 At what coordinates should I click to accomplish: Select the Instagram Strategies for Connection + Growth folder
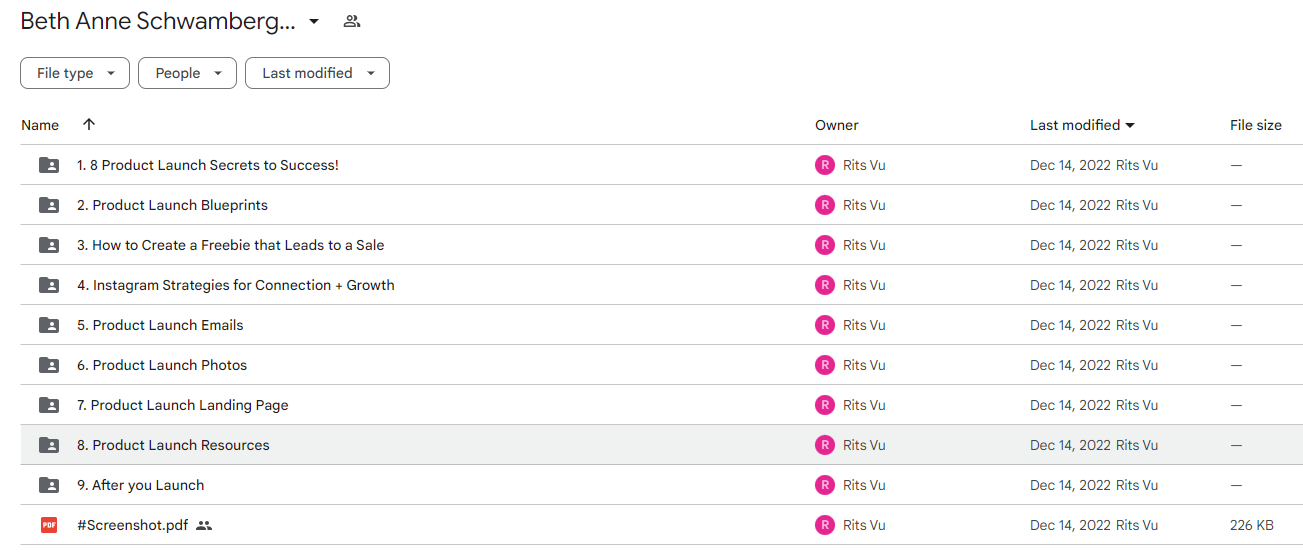click(x=661, y=285)
